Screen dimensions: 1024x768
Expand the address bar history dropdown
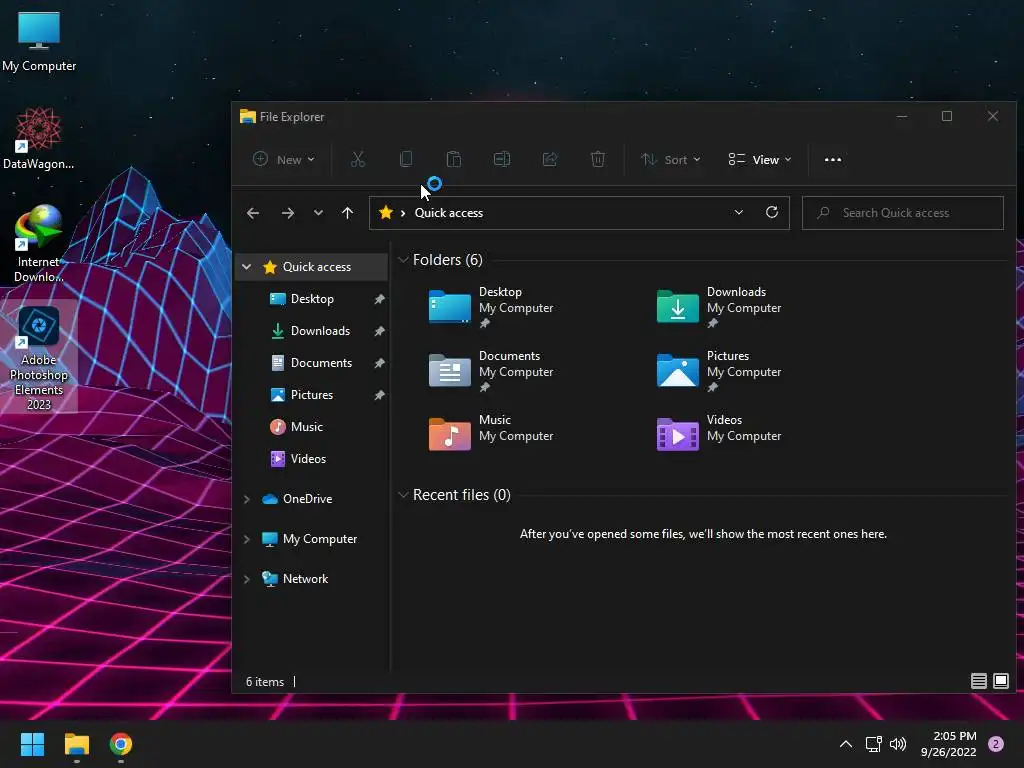pyautogui.click(x=739, y=212)
